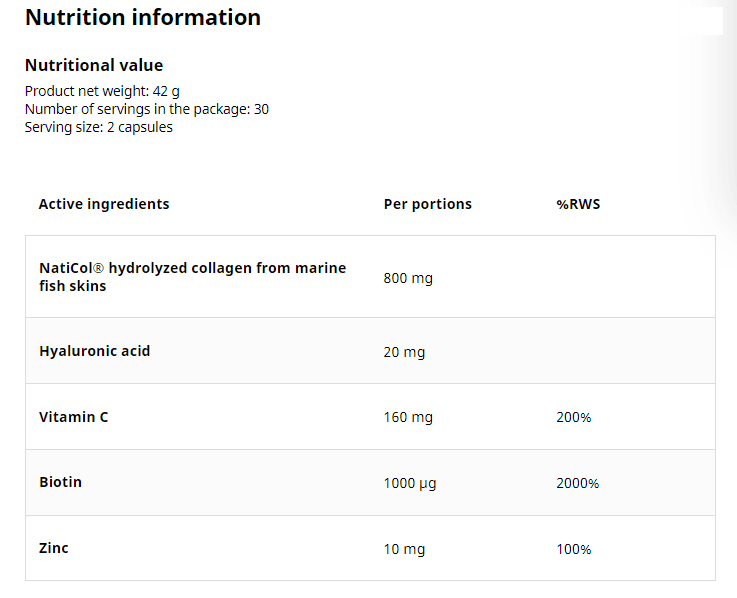This screenshot has width=737, height=598.
Task: Click the 1000 µg biotin amount
Action: (x=410, y=483)
